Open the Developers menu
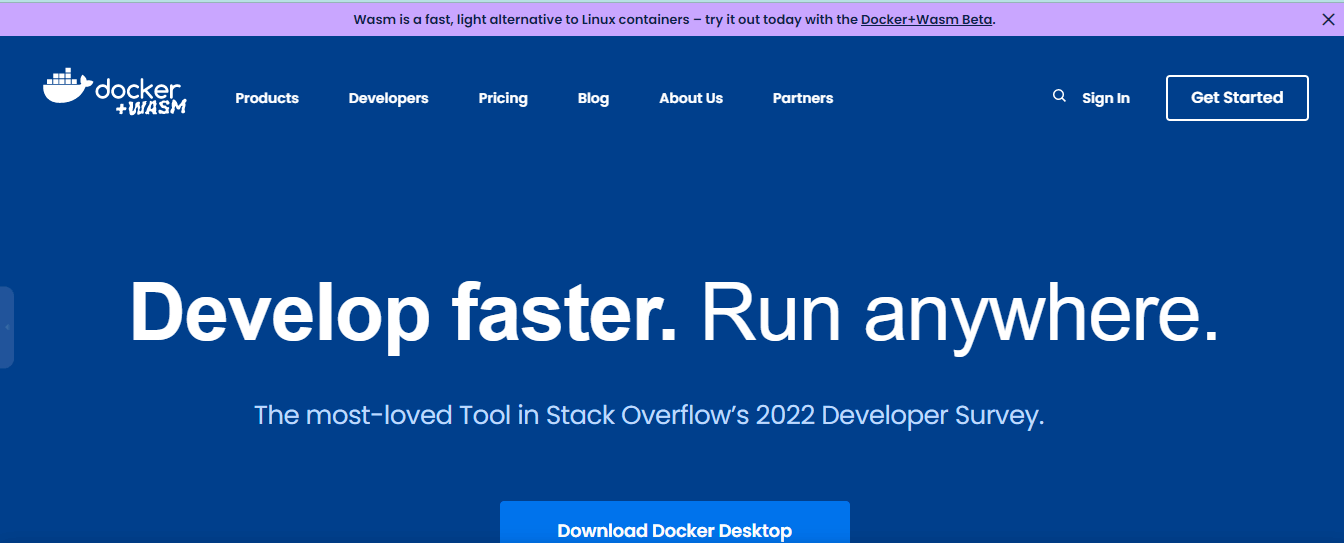1344x543 pixels. 388,98
